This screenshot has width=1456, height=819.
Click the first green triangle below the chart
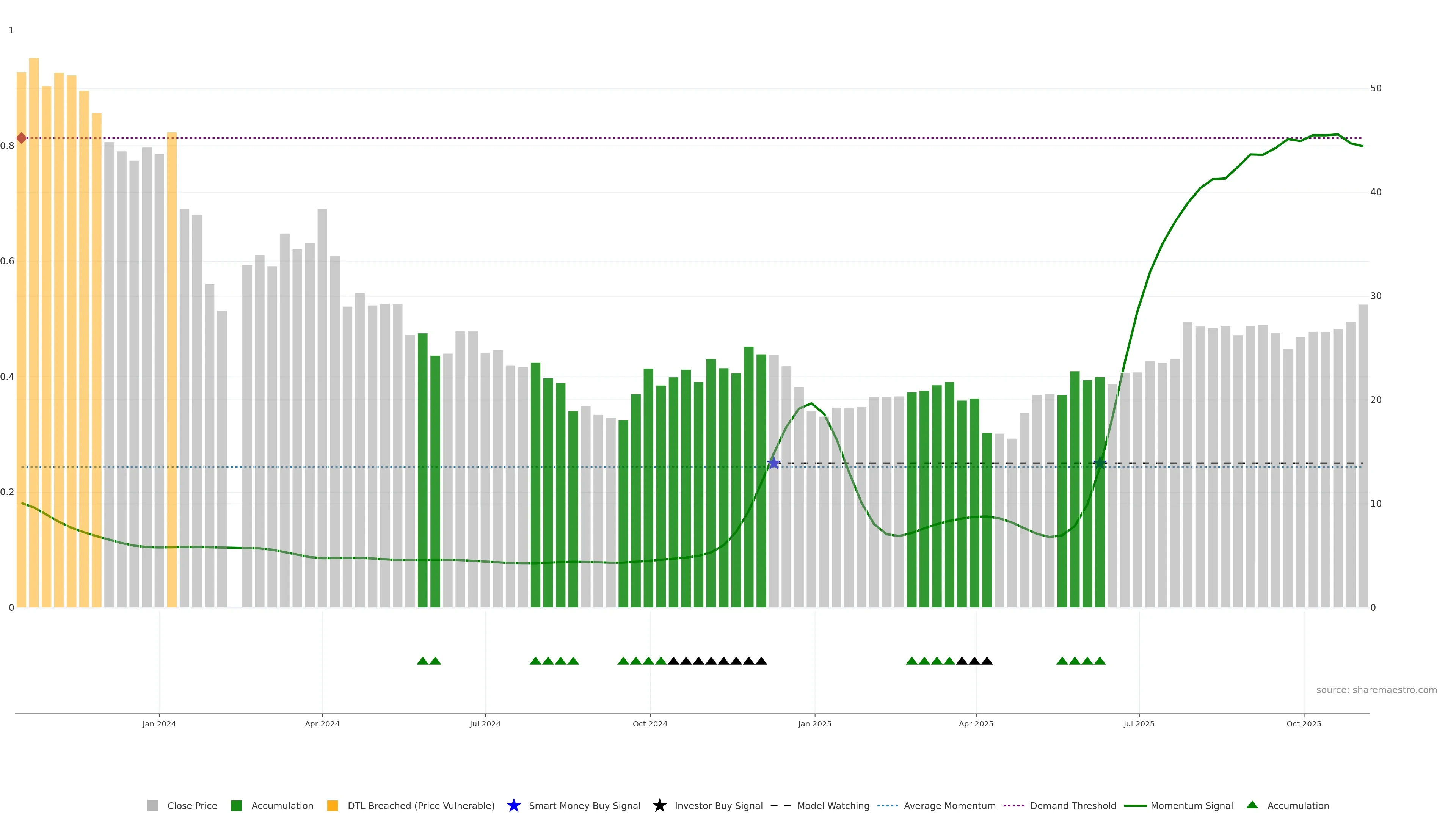422,661
